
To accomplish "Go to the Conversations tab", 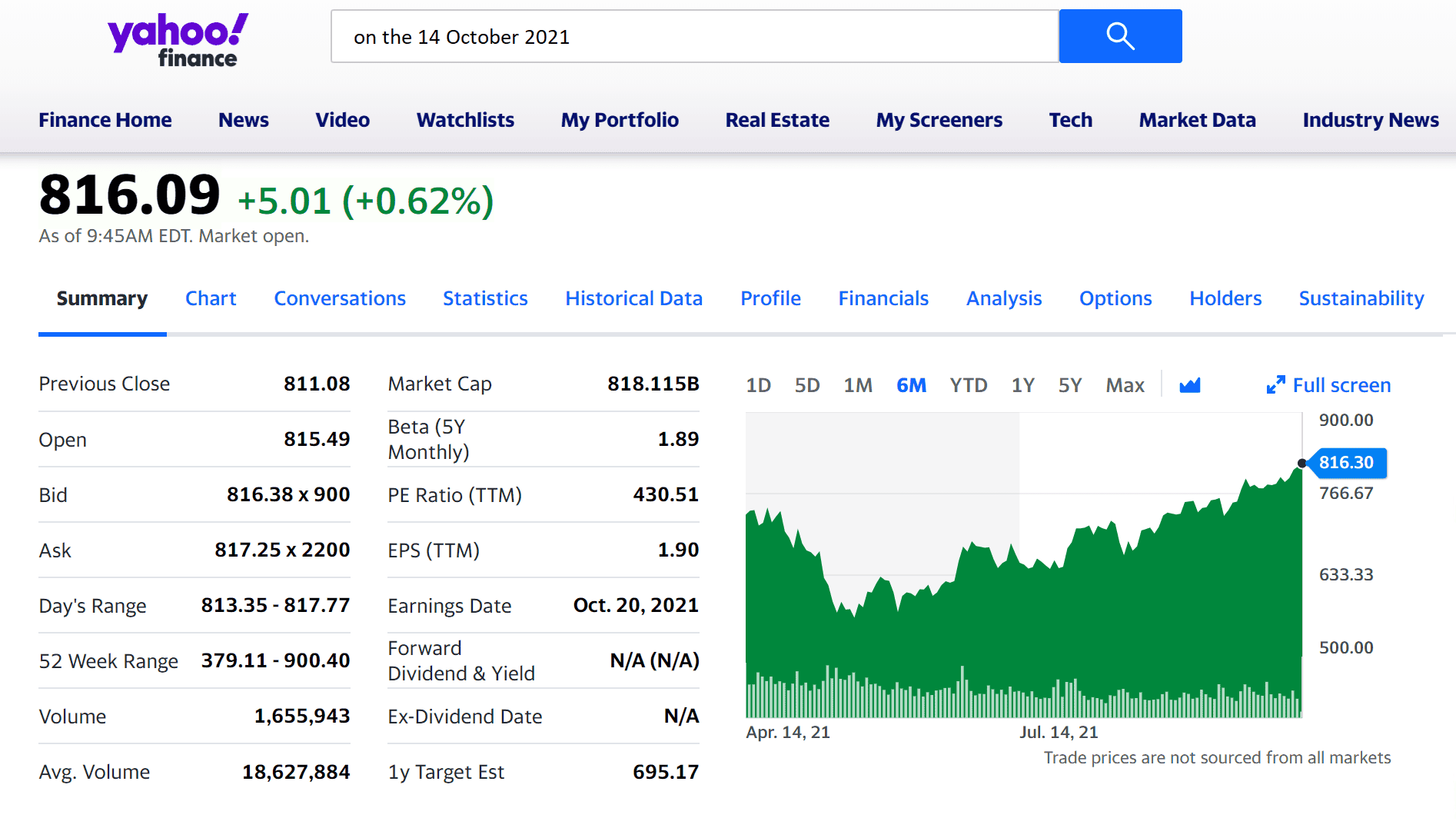I will [340, 298].
